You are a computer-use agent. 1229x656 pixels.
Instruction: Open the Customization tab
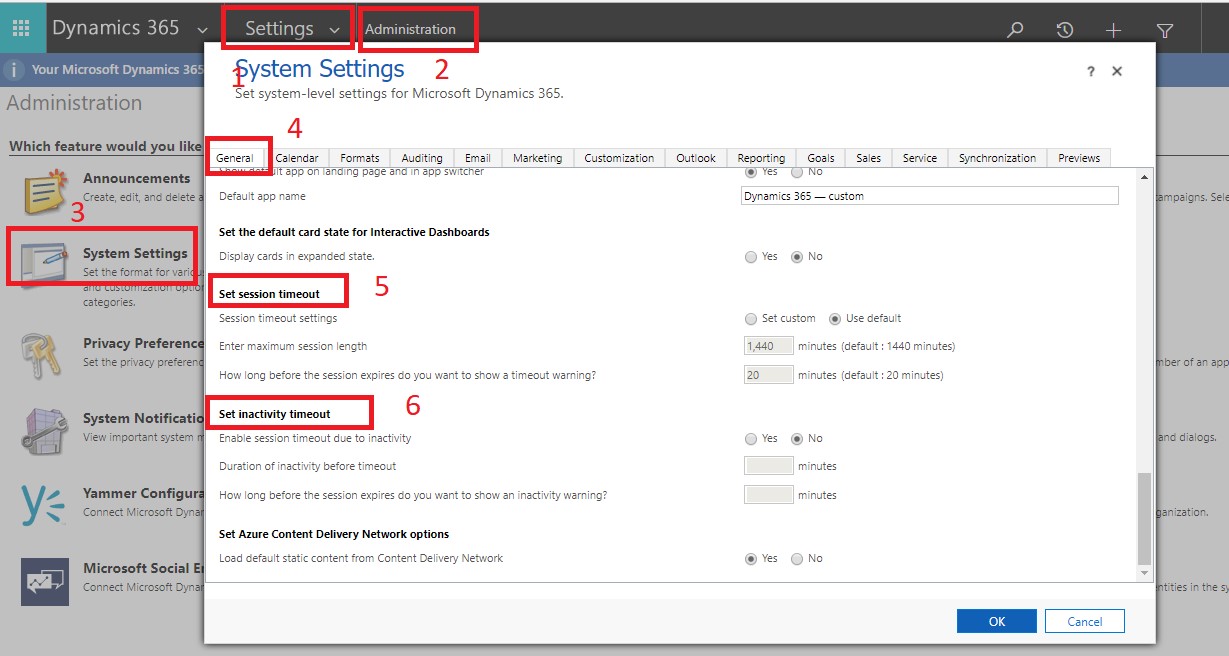pos(619,158)
